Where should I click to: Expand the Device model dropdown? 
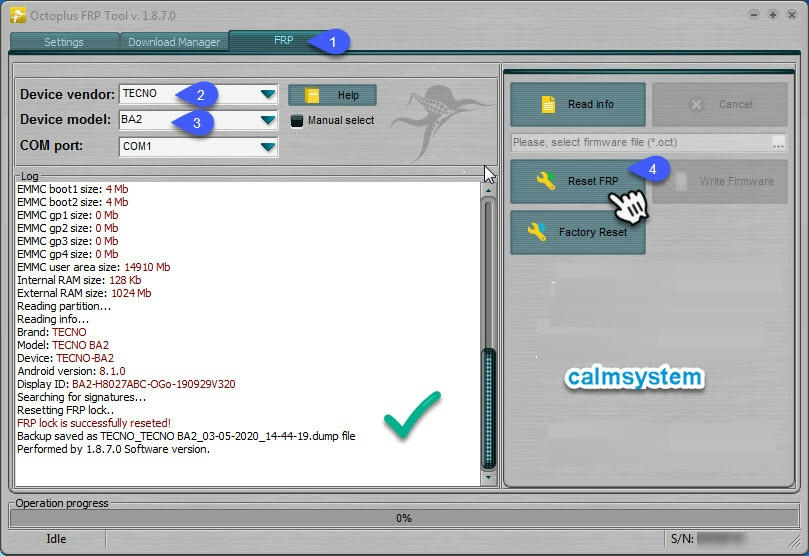[x=267, y=120]
